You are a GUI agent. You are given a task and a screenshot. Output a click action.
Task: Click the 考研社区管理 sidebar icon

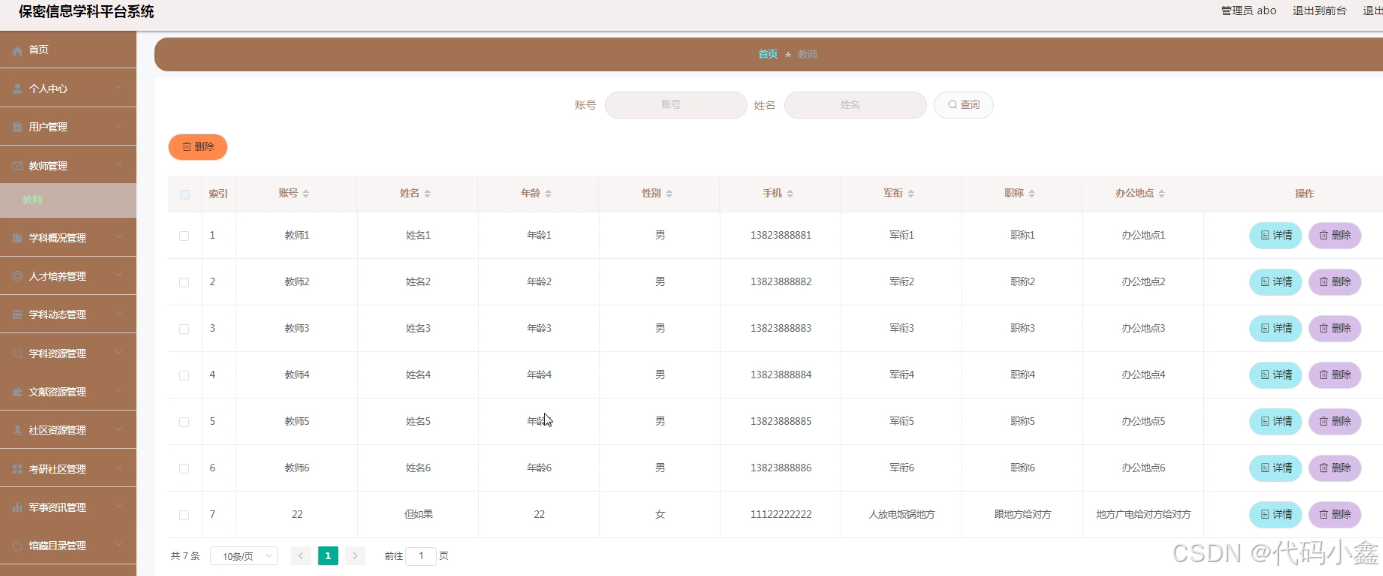pos(17,469)
